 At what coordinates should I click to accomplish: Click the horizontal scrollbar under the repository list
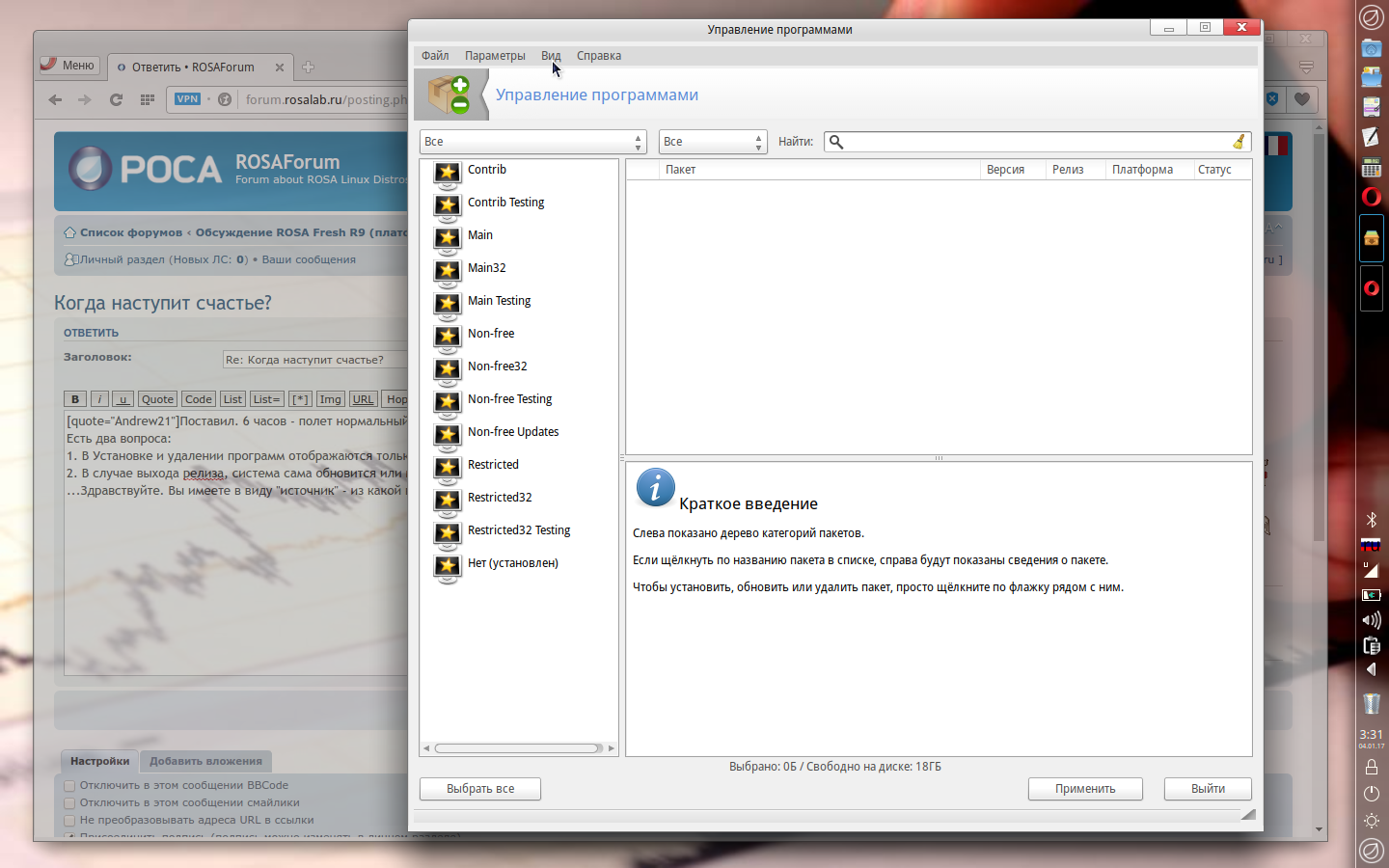(x=518, y=748)
